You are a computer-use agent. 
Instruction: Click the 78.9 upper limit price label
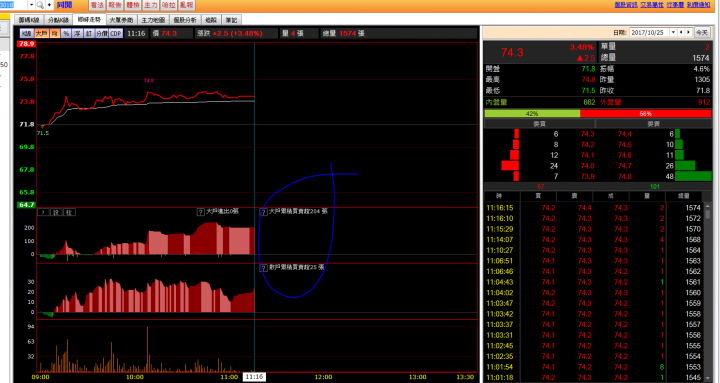(x=26, y=44)
